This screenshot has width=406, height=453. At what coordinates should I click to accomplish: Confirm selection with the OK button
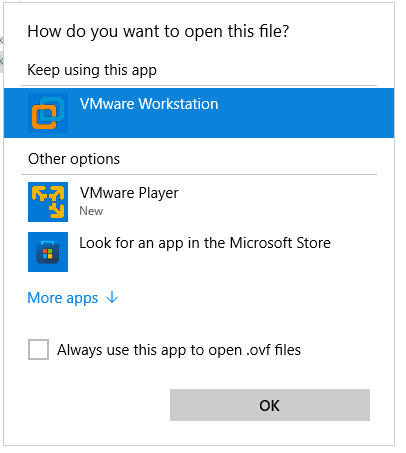[270, 405]
